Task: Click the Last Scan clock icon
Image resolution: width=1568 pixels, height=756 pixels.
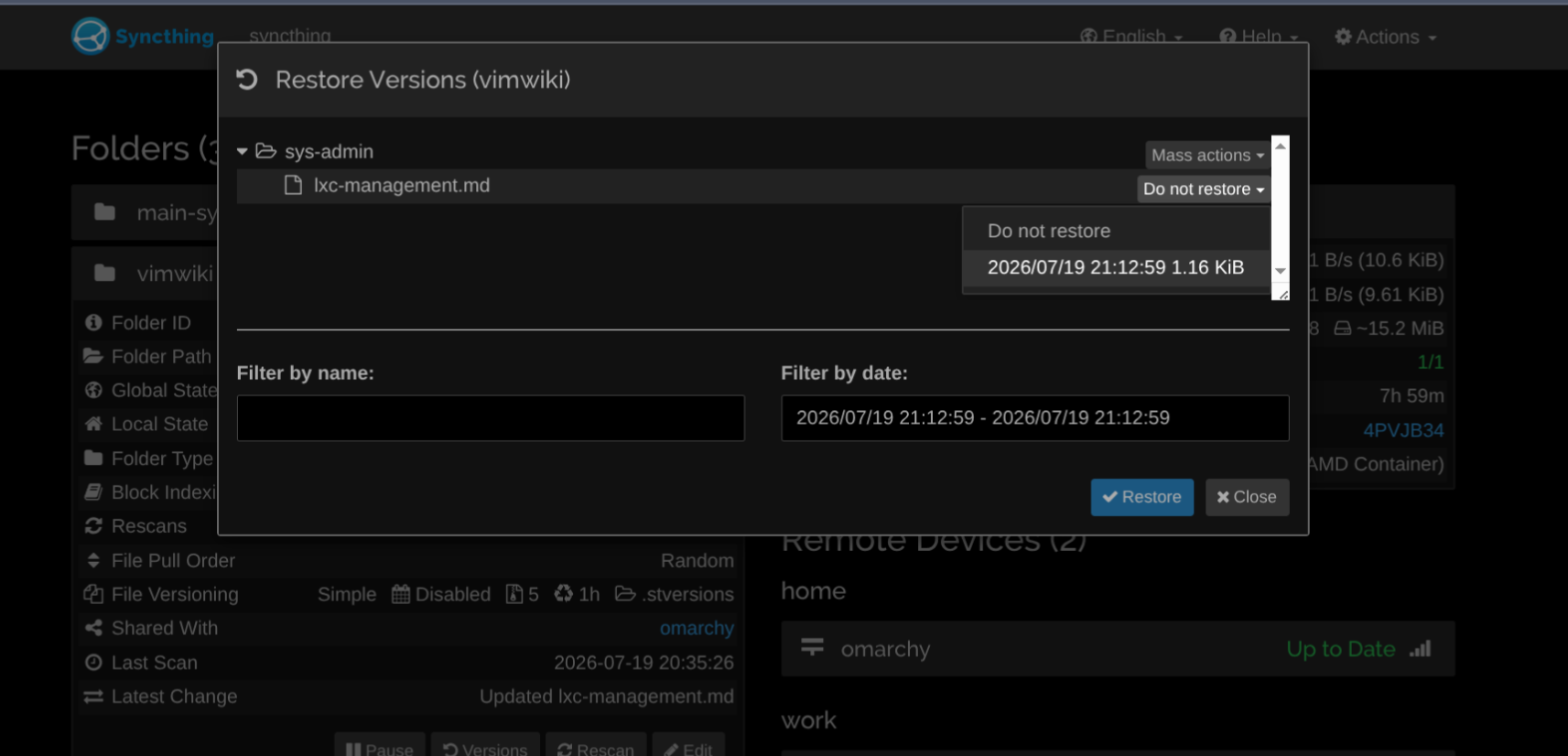Action: point(93,663)
